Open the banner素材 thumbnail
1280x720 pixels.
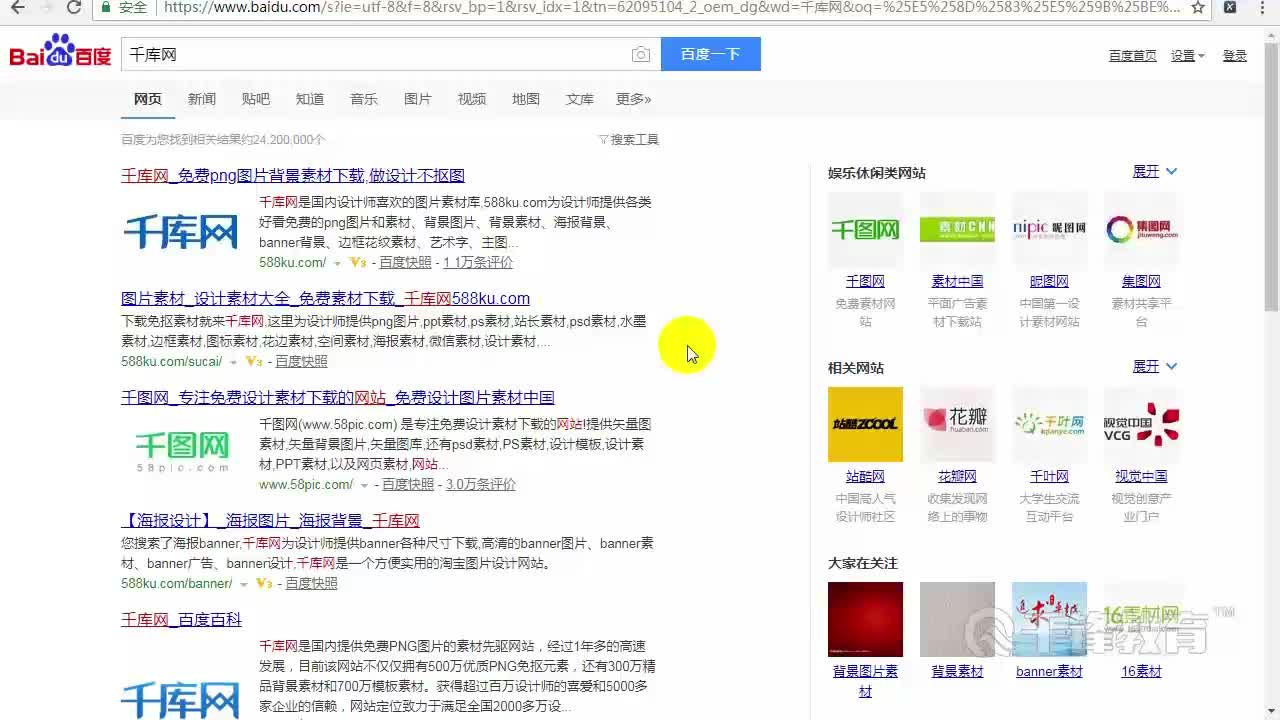click(1049, 618)
